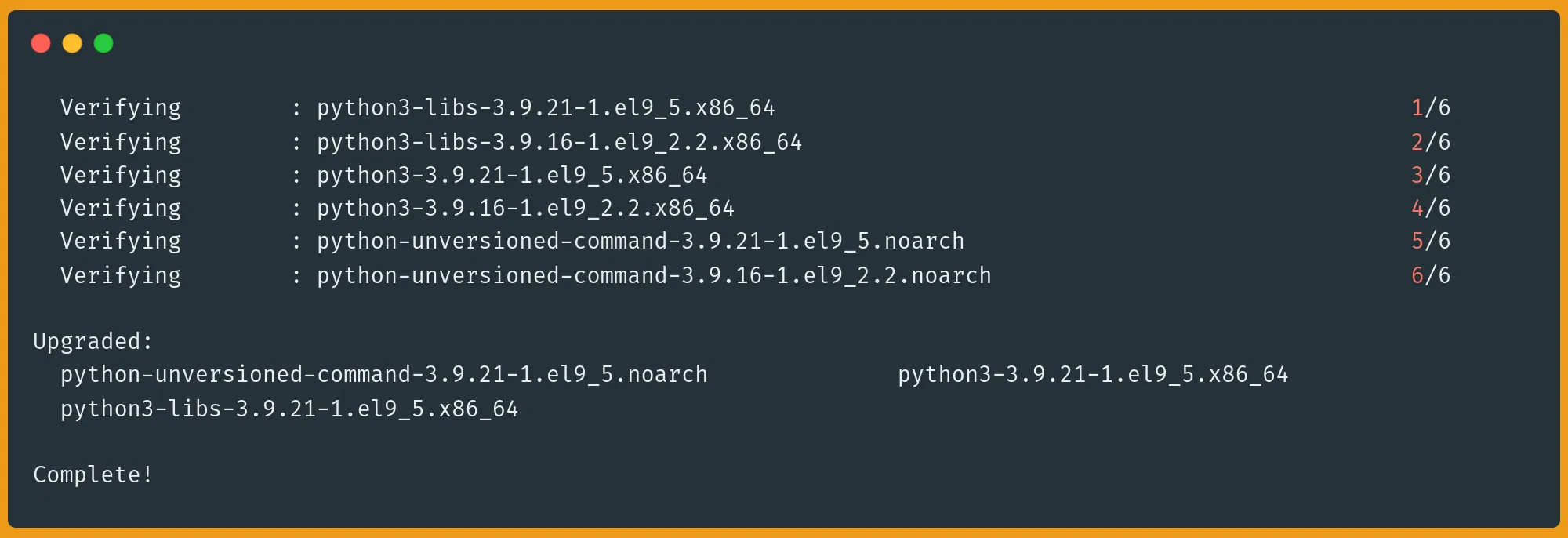This screenshot has height=538, width=1568.
Task: Click python3-3.9.21-1.el9_5.x86_64 in third Verifying line
Action: (512, 175)
